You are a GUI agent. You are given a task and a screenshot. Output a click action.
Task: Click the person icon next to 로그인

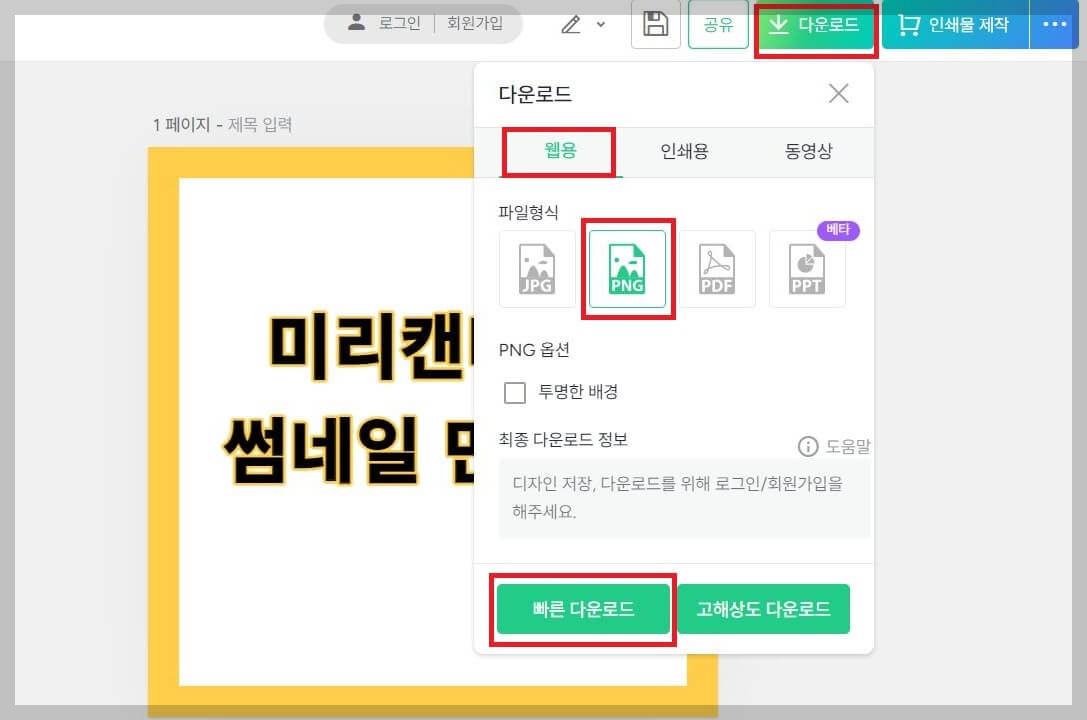point(357,24)
